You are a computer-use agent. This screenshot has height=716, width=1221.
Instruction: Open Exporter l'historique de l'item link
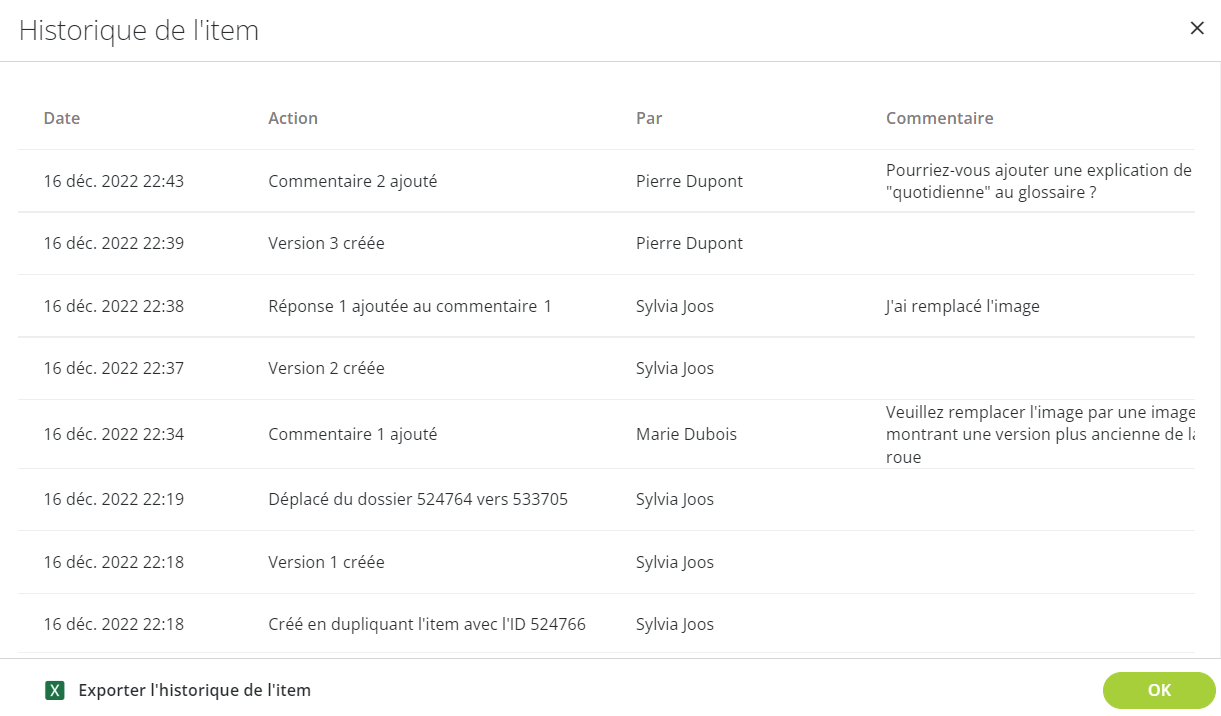195,690
